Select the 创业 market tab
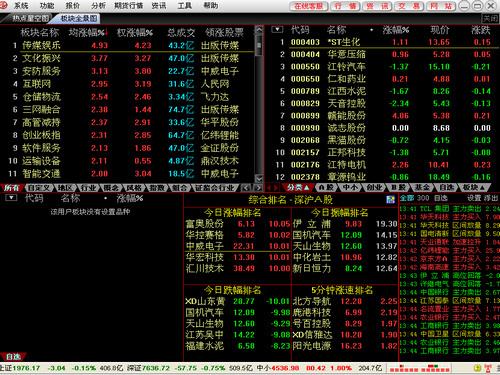This screenshot has width=500, height=375. point(374,188)
